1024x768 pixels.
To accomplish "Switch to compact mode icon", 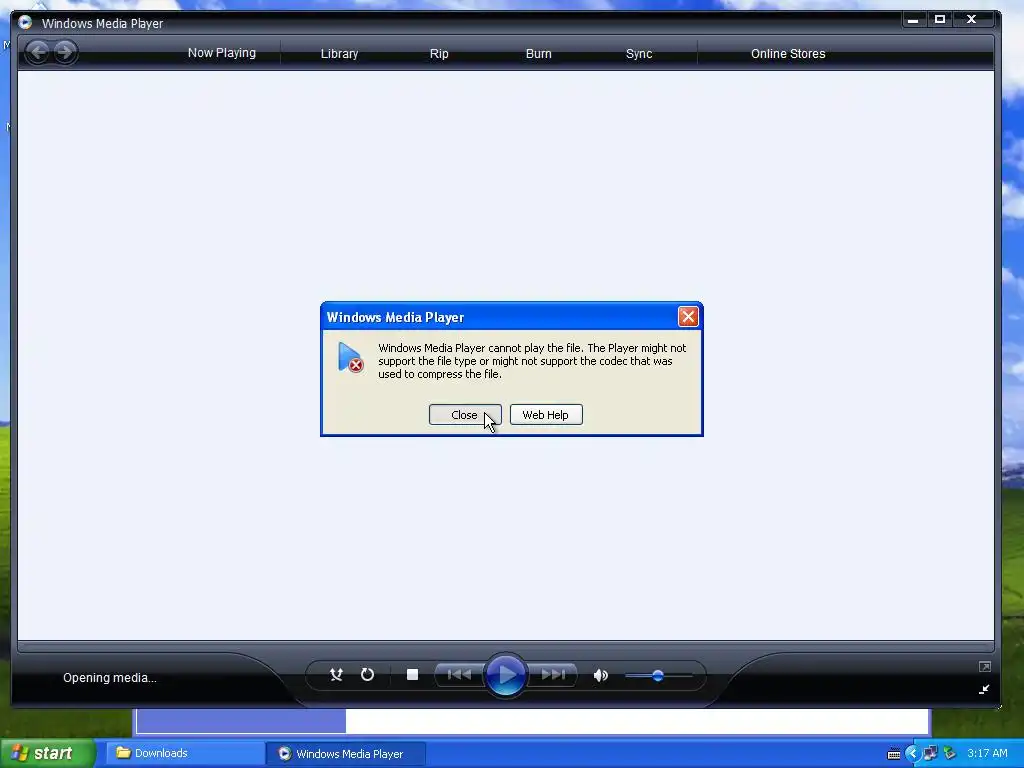I will pyautogui.click(x=984, y=690).
